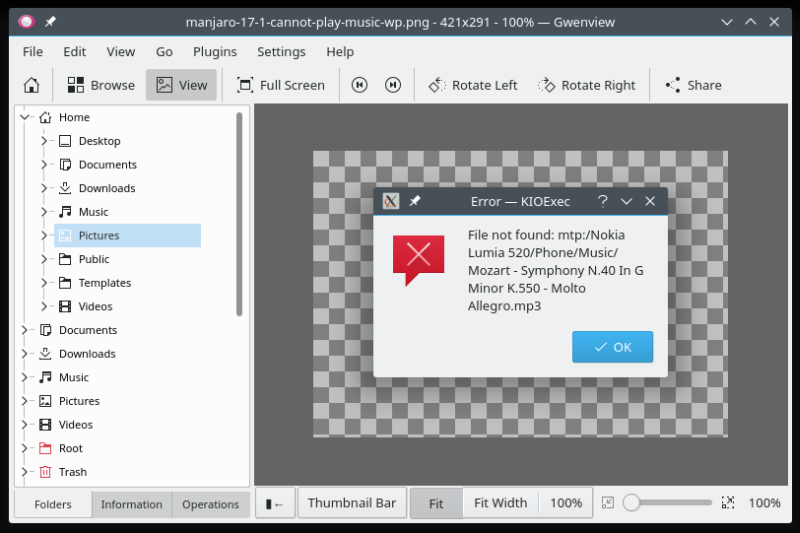
Task: Open the Share menu
Action: click(693, 85)
